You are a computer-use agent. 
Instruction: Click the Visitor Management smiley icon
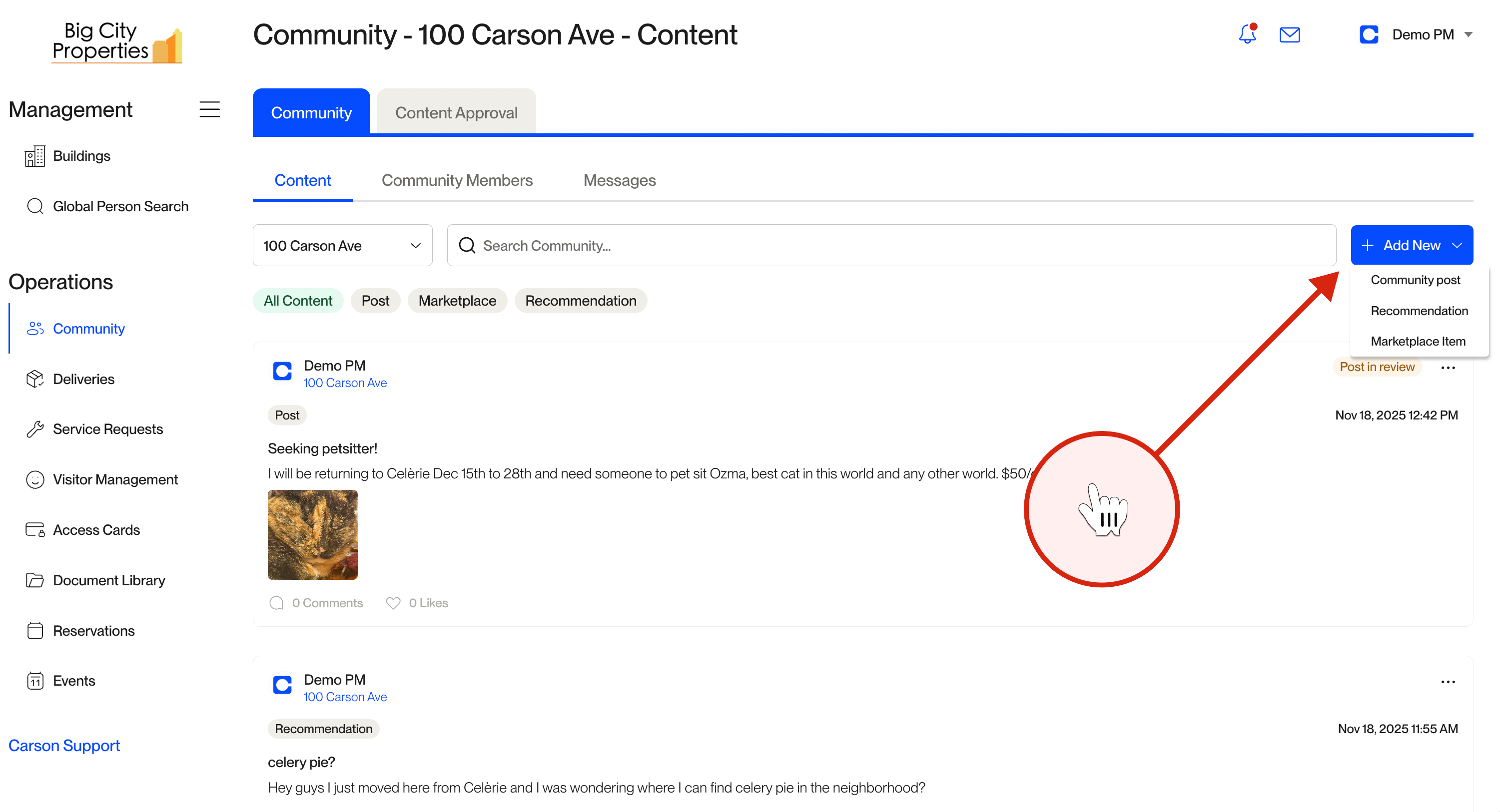[35, 479]
